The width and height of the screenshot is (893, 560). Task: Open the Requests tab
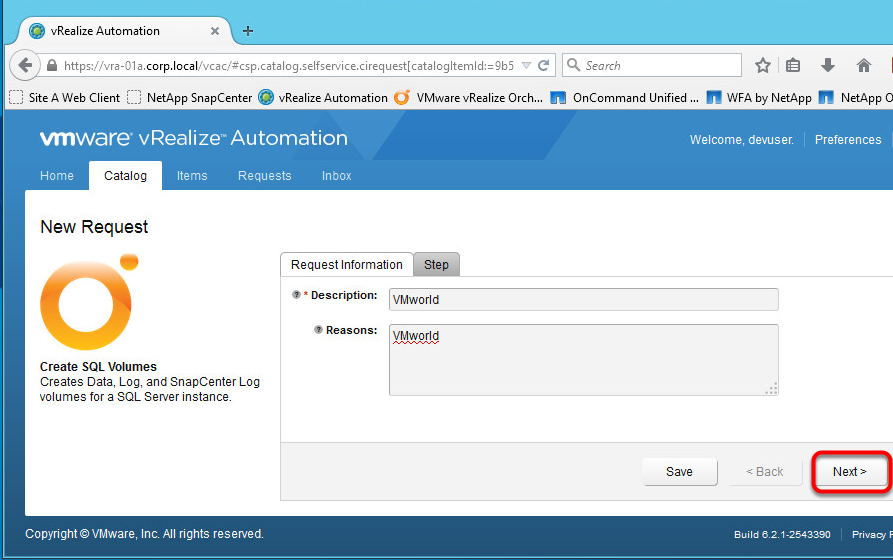[x=264, y=175]
